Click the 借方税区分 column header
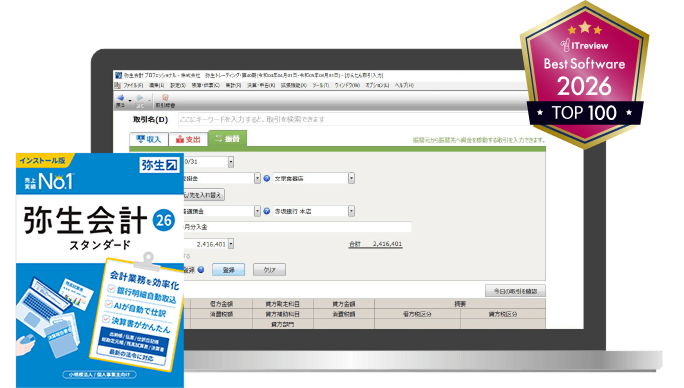The width and height of the screenshot is (684, 388). point(417,314)
